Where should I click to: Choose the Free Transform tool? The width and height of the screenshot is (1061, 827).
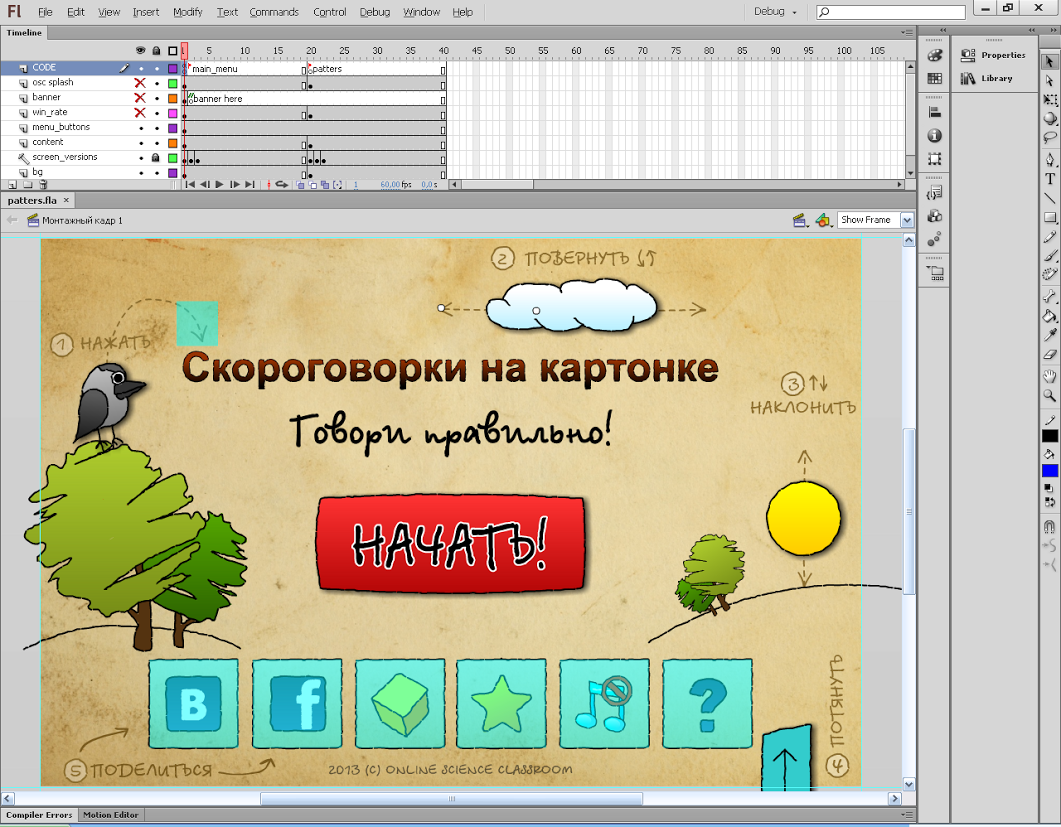coord(1049,99)
